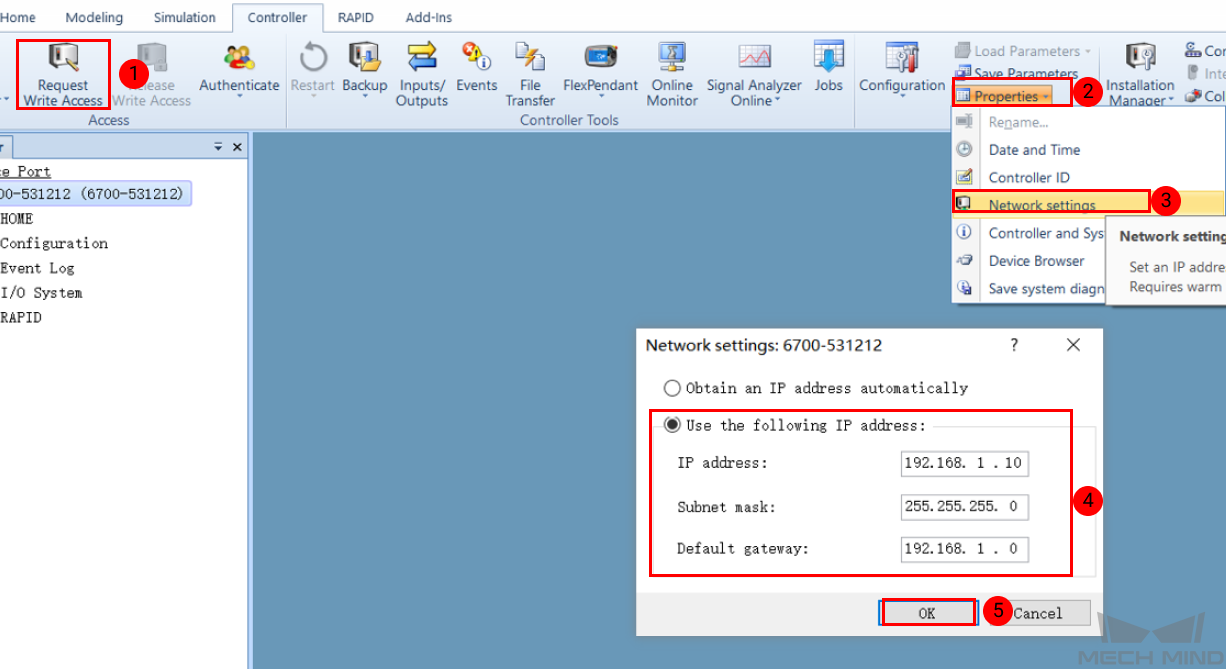This screenshot has width=1226, height=669.
Task: Click the Device Browser icon
Action: [x=964, y=260]
